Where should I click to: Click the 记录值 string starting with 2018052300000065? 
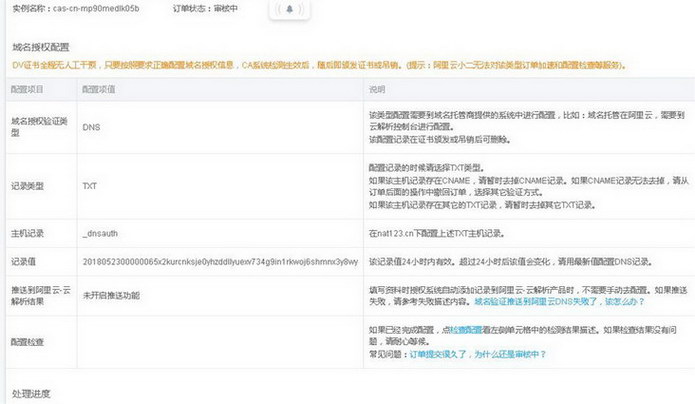pos(220,261)
